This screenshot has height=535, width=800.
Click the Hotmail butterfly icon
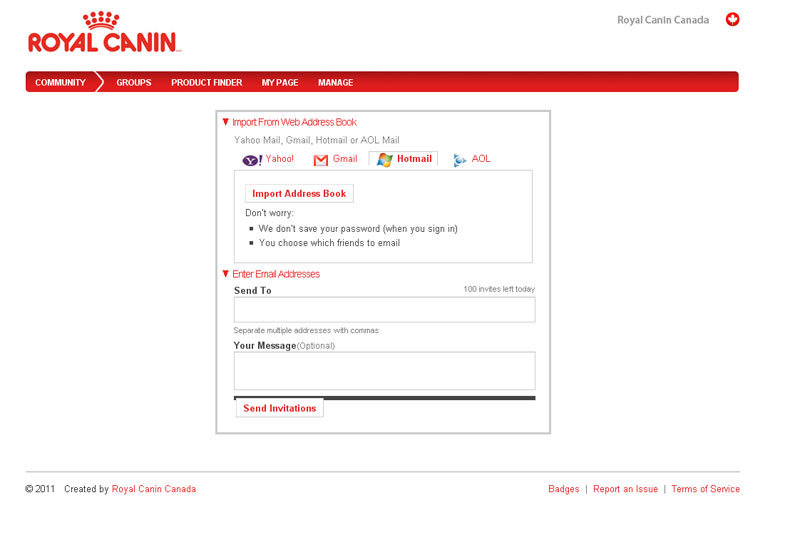(x=384, y=160)
